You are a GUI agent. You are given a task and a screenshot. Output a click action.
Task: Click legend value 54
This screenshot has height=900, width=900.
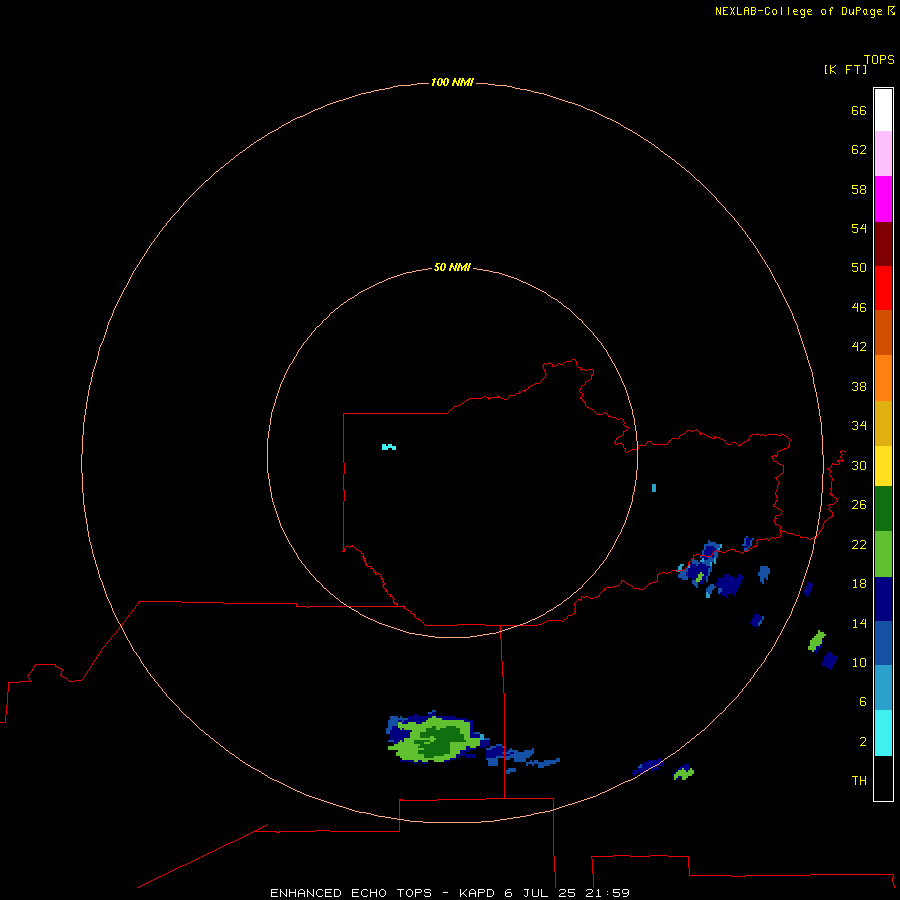click(859, 228)
